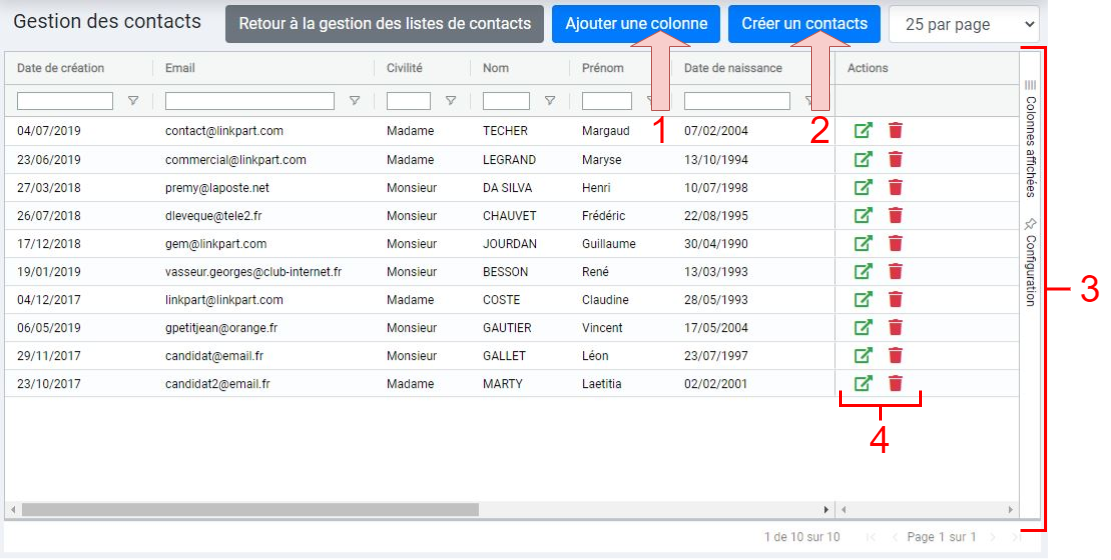Image resolution: width=1111 pixels, height=560 pixels.
Task: Open edit icon for LEGRAND Maryse
Action: coord(863,159)
